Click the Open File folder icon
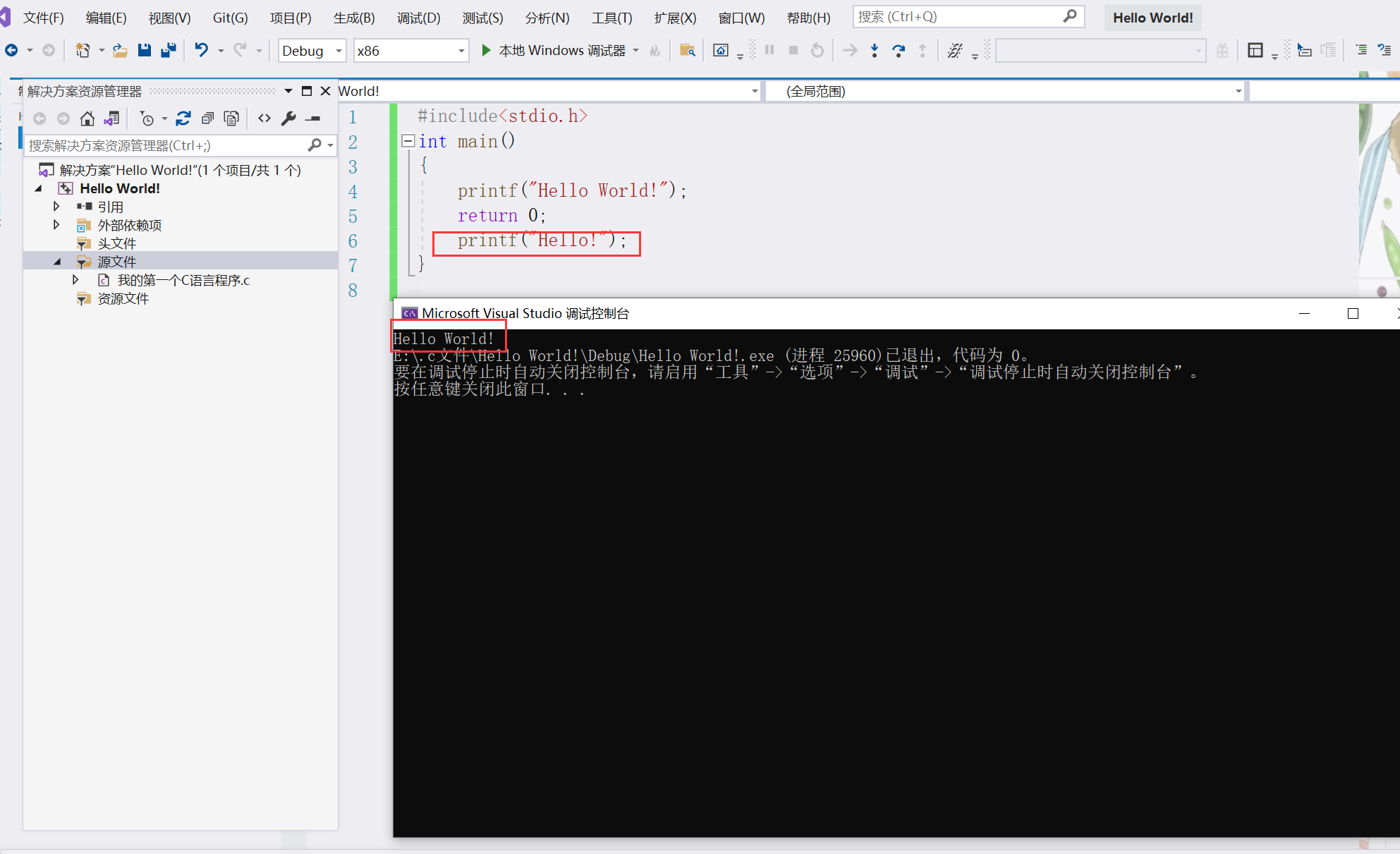Image resolution: width=1400 pixels, height=854 pixels. pos(121,50)
